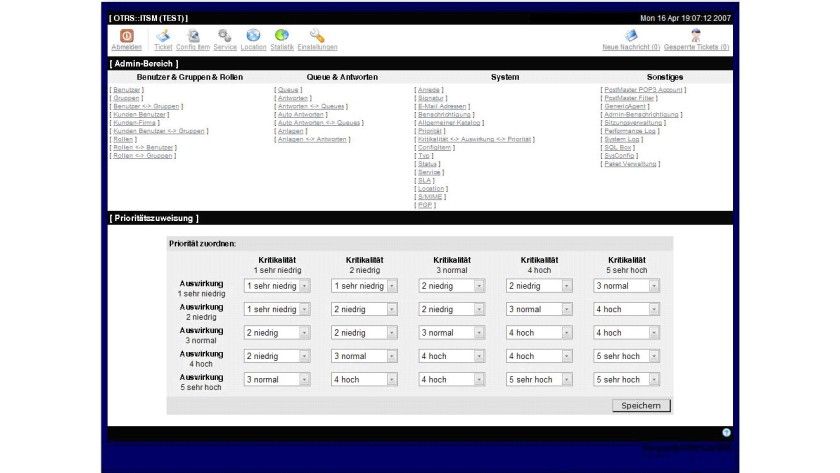
Task: Save priority matrix with Speichern
Action: 641,406
